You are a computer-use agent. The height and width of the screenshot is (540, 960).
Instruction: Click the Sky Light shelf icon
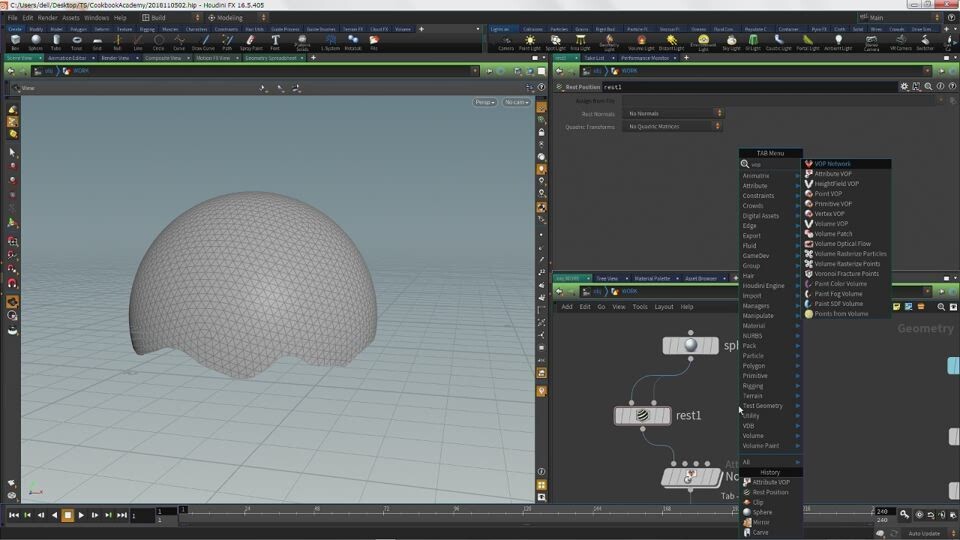tap(731, 42)
